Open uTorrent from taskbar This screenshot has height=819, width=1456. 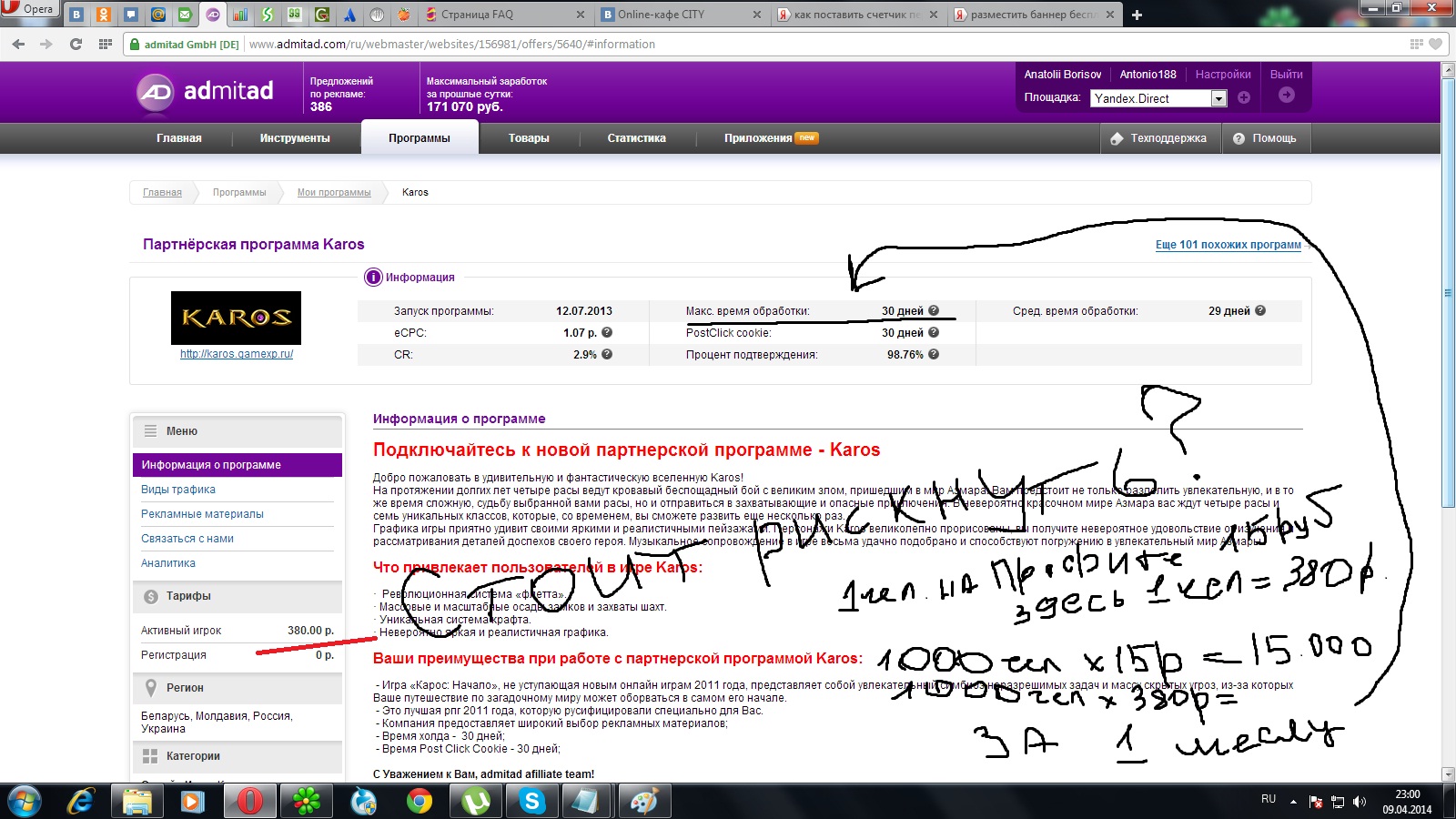click(476, 802)
